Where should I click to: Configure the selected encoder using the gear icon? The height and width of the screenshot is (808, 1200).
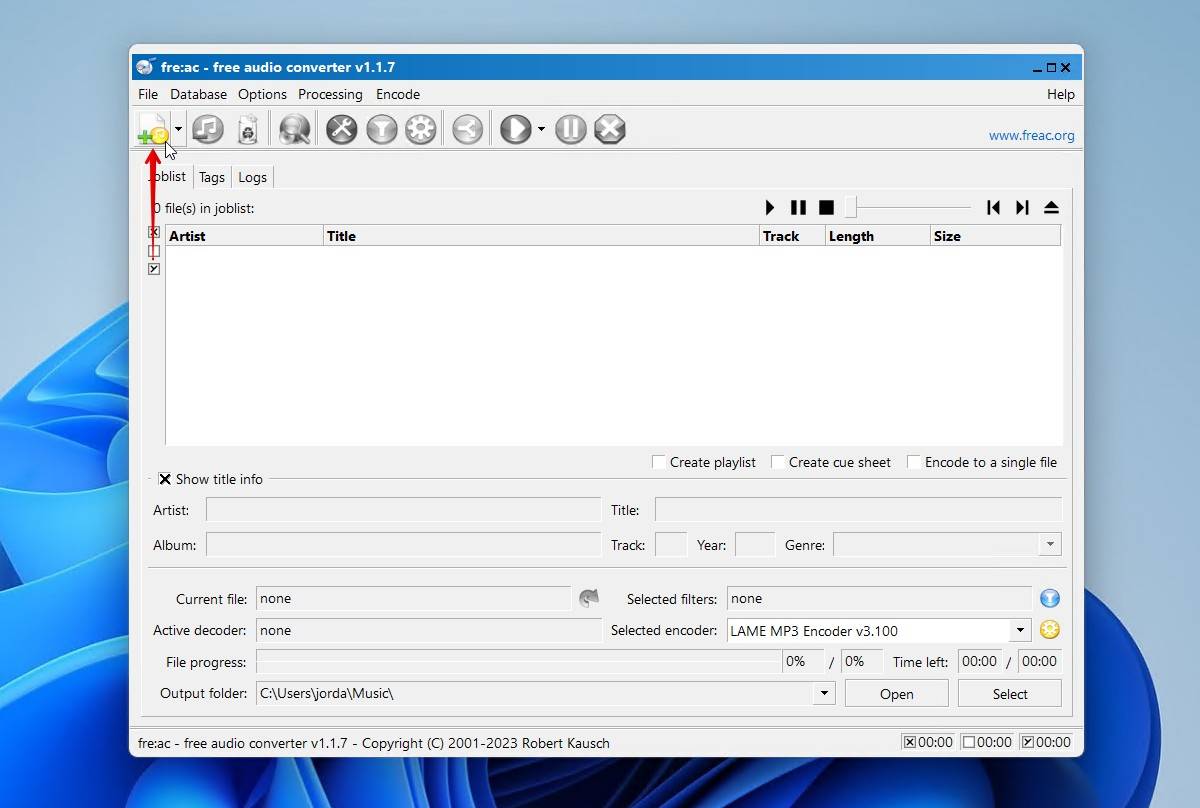(420, 128)
